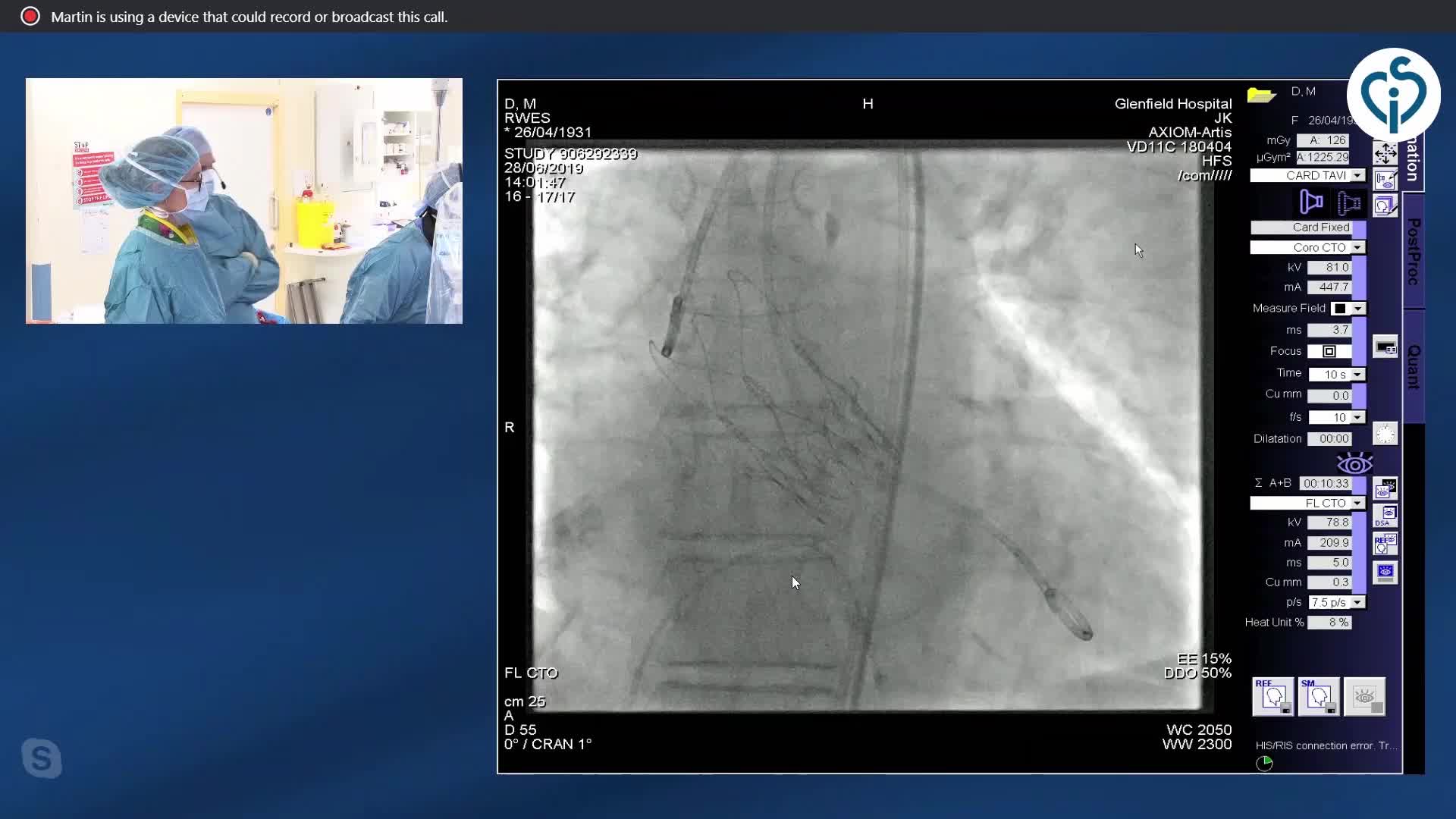This screenshot has height=819, width=1456.
Task: Open the FL CTO fluoro dropdown
Action: coord(1357,503)
